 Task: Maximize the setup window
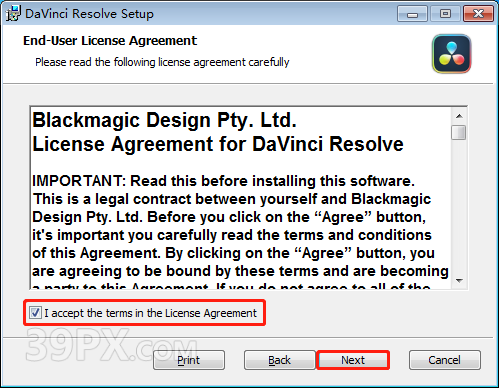click(445, 14)
